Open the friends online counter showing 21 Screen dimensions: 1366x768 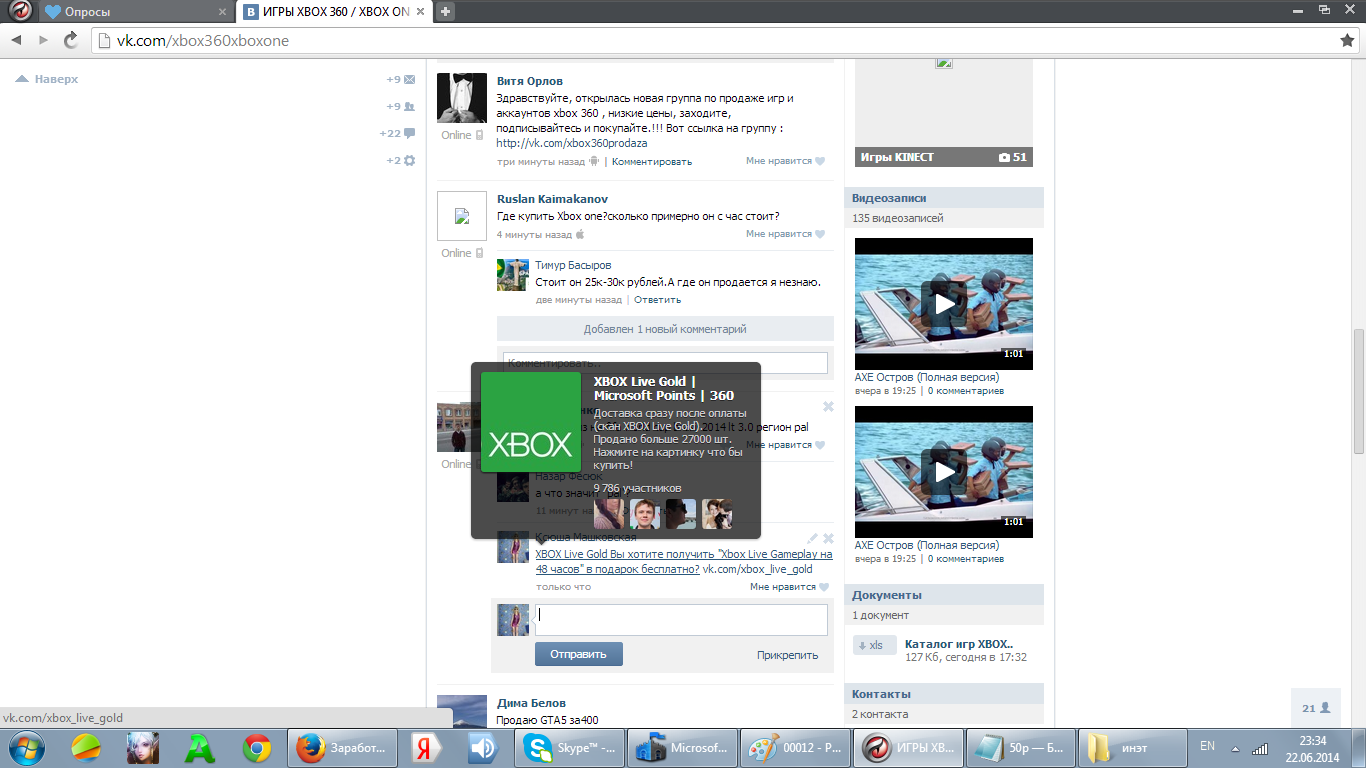tap(1316, 708)
